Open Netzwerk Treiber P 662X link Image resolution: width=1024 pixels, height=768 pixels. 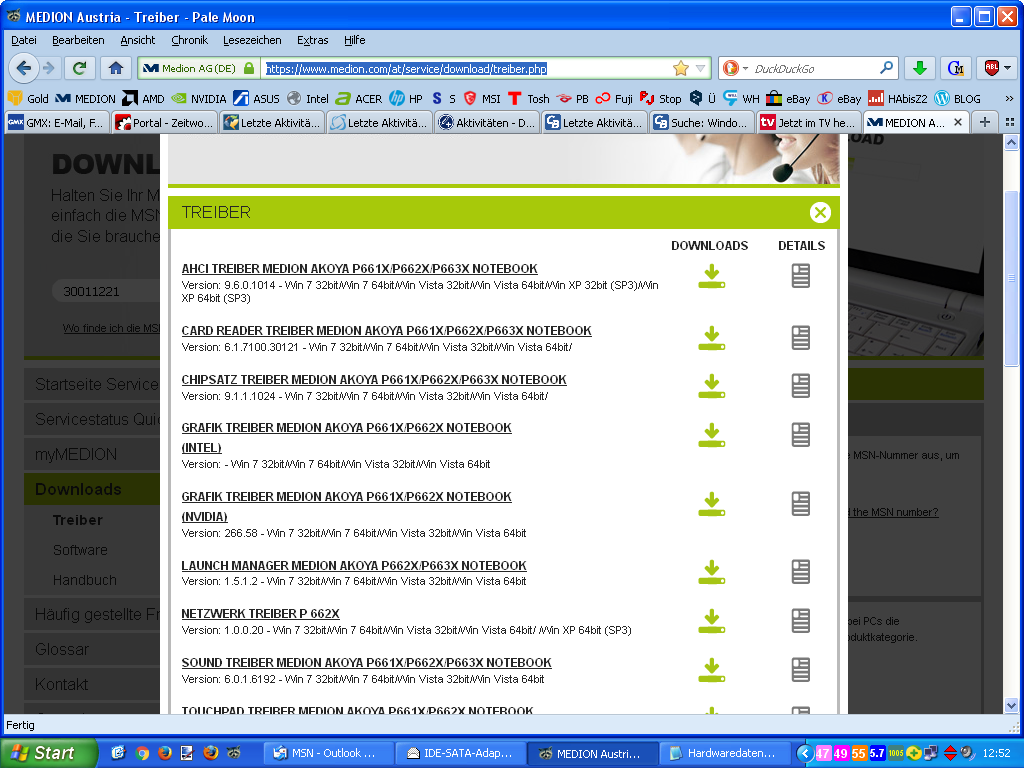pyautogui.click(x=260, y=613)
